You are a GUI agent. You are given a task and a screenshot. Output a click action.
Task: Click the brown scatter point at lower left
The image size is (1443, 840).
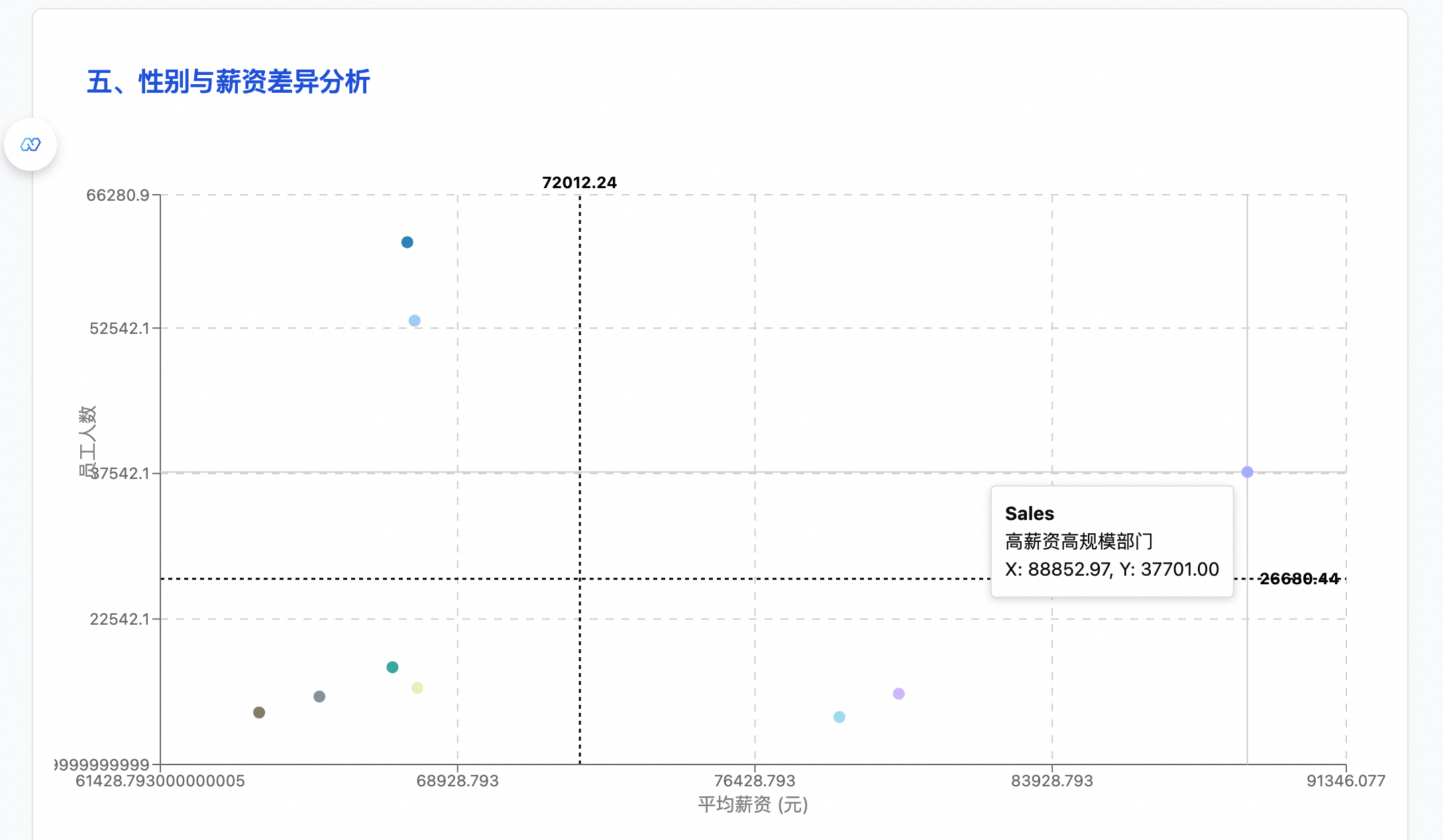(x=259, y=712)
